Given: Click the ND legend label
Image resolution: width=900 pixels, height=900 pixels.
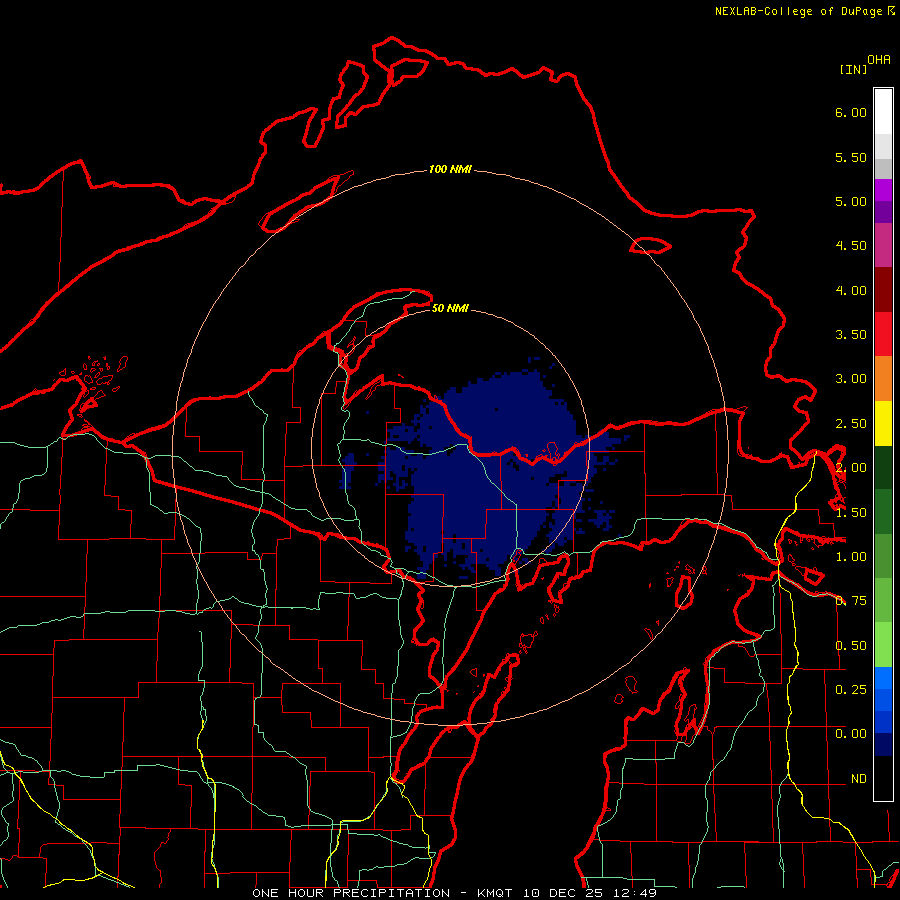Looking at the screenshot, I should (x=859, y=779).
